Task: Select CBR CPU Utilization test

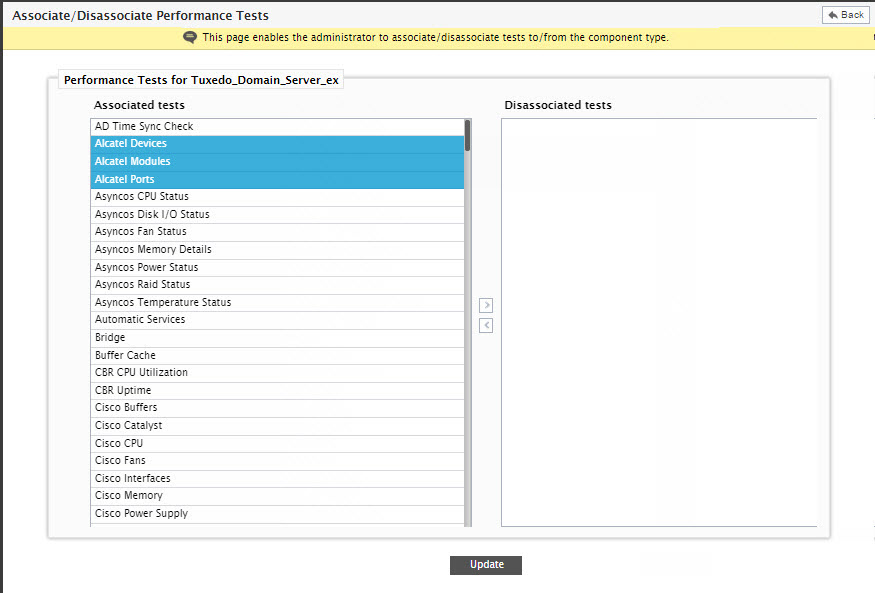Action: [x=277, y=373]
